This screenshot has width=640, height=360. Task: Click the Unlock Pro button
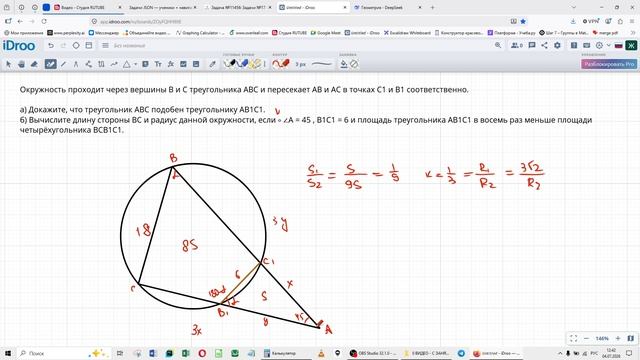point(609,64)
